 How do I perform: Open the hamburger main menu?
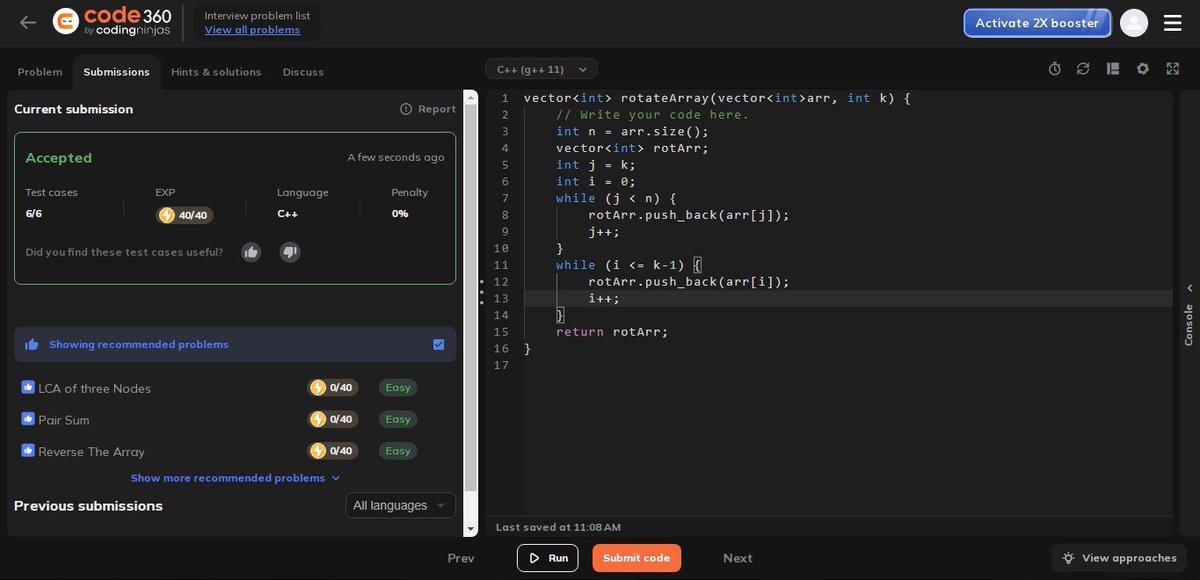point(1173,23)
